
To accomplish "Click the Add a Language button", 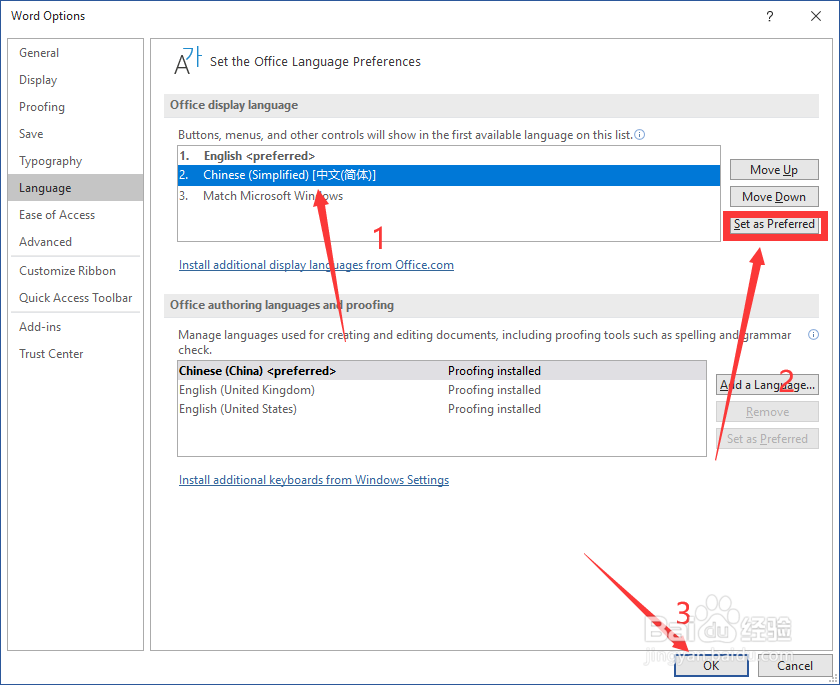I will point(767,385).
